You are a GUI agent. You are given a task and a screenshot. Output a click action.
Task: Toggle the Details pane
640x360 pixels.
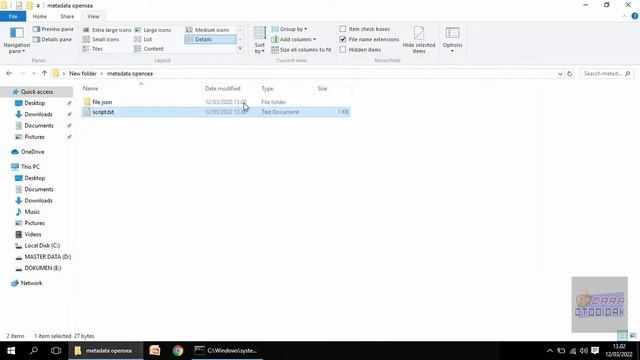coord(52,40)
